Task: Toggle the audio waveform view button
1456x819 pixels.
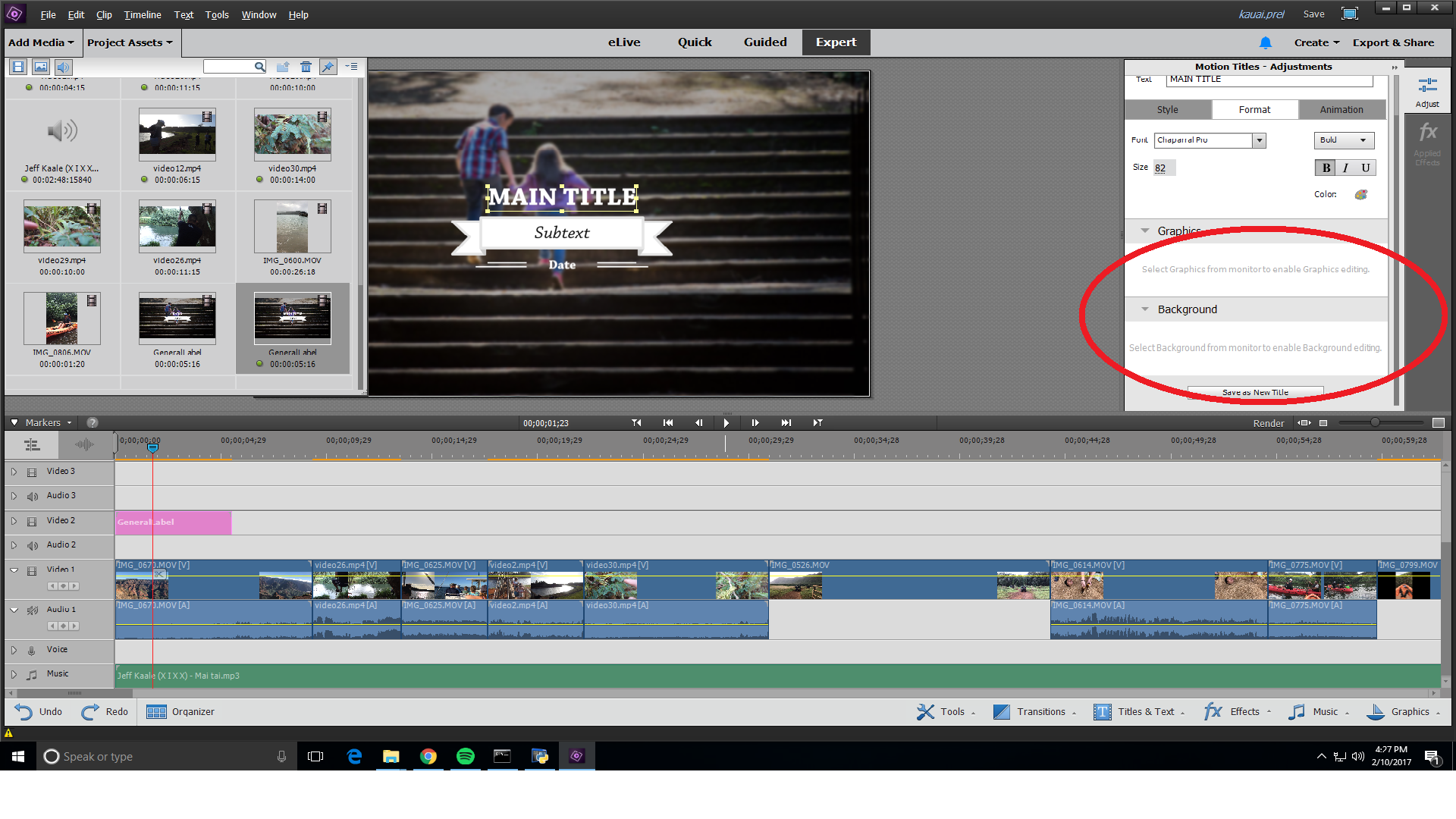Action: point(84,445)
